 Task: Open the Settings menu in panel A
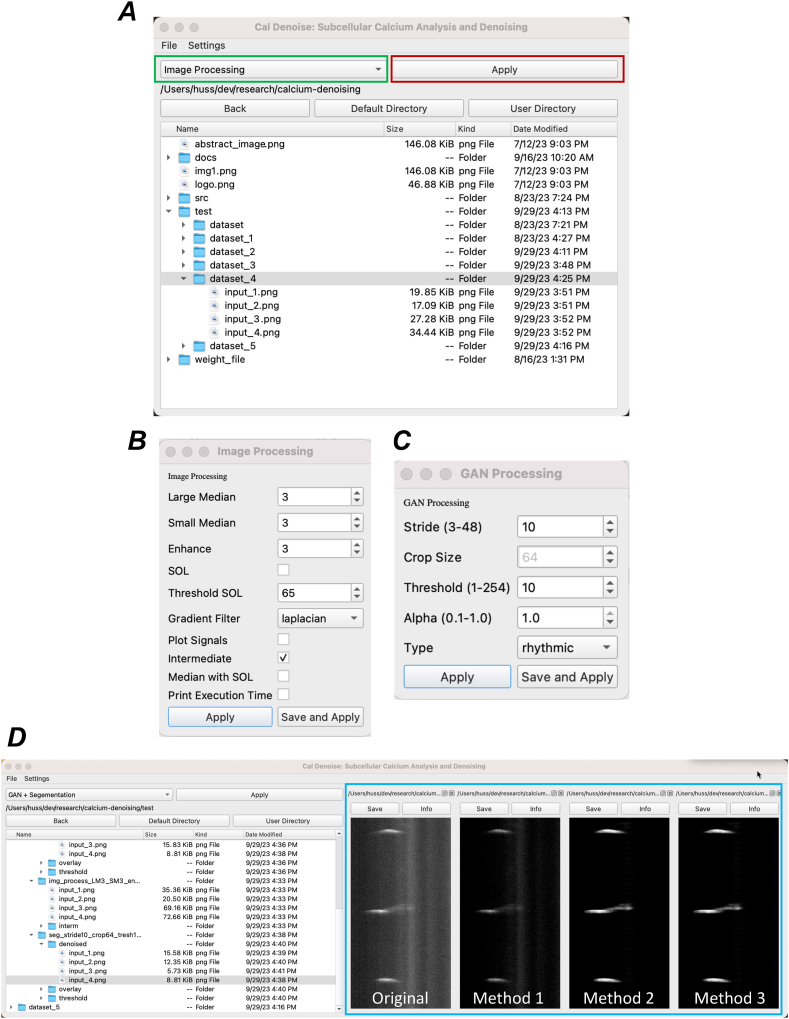click(206, 45)
